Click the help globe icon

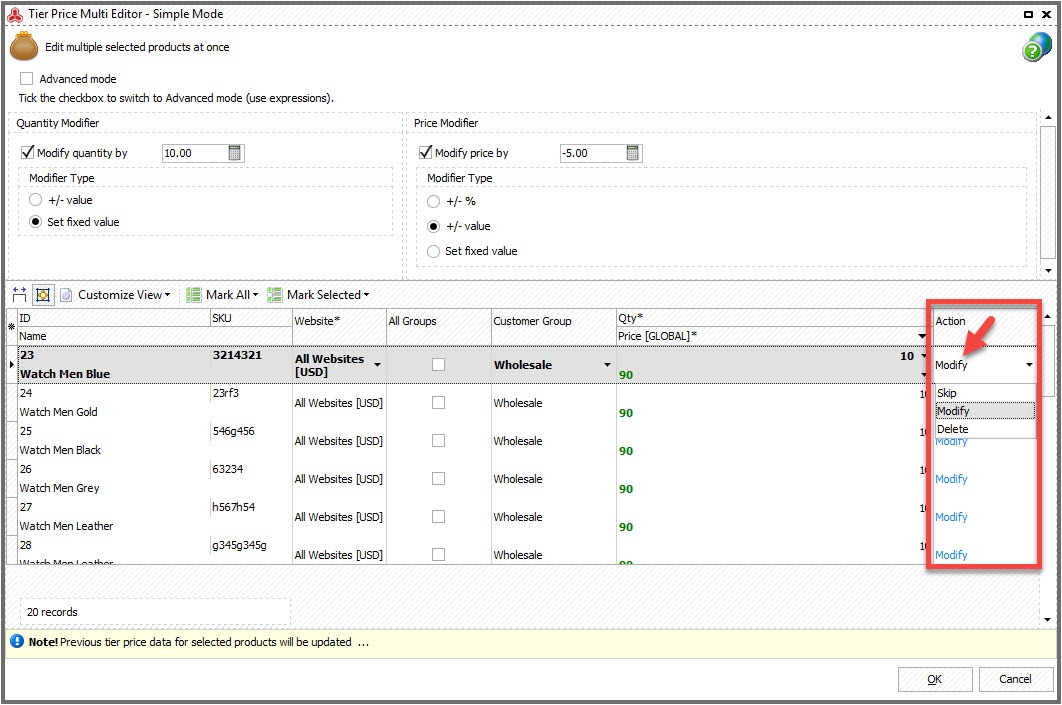1036,47
